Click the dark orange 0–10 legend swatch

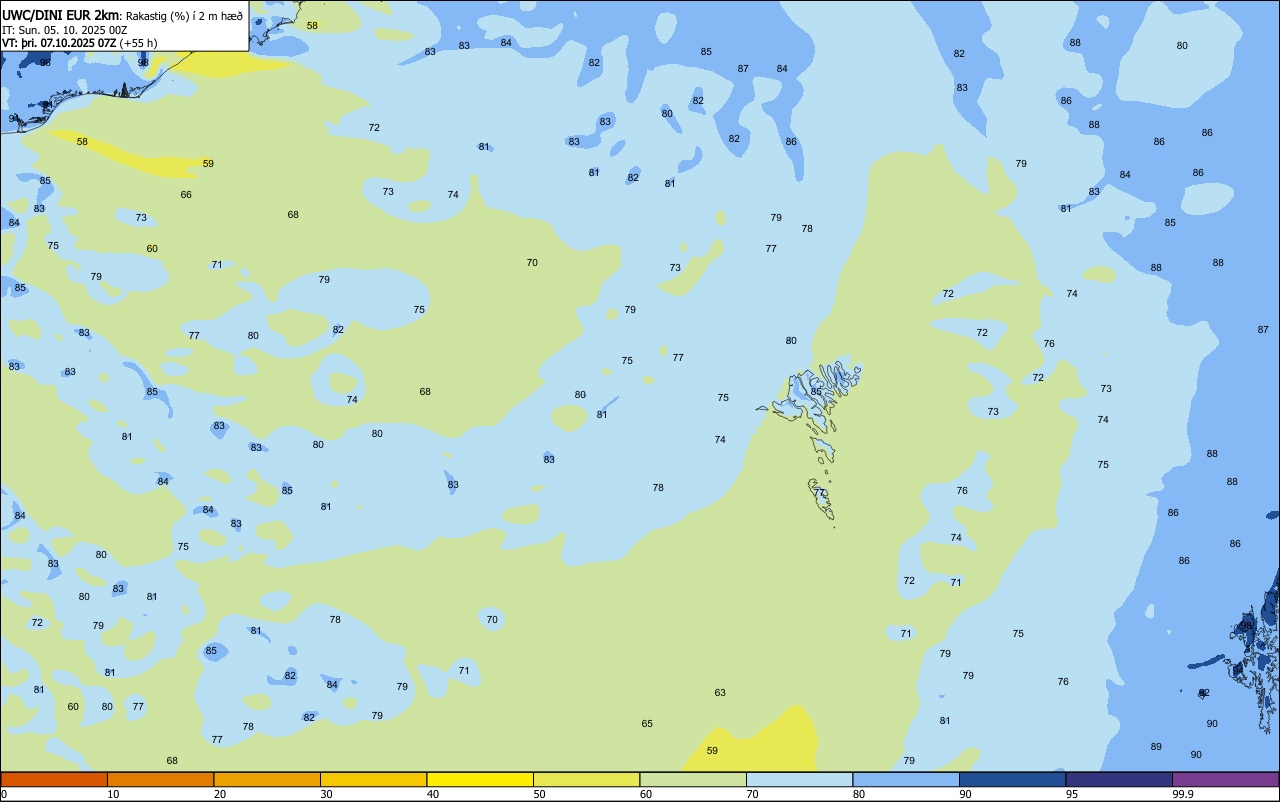pyautogui.click(x=54, y=779)
